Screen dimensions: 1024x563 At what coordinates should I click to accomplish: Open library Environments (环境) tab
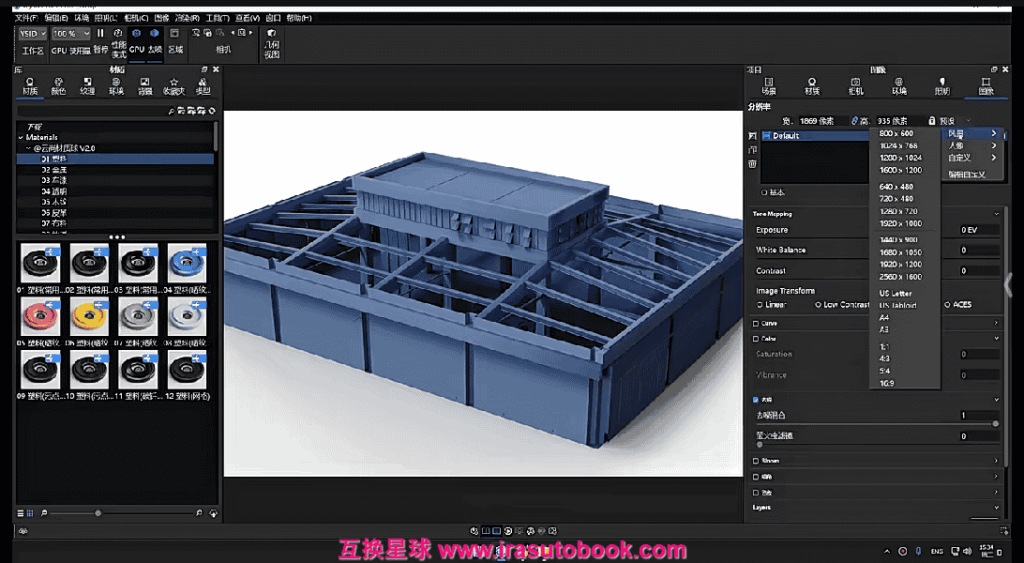pyautogui.click(x=116, y=86)
